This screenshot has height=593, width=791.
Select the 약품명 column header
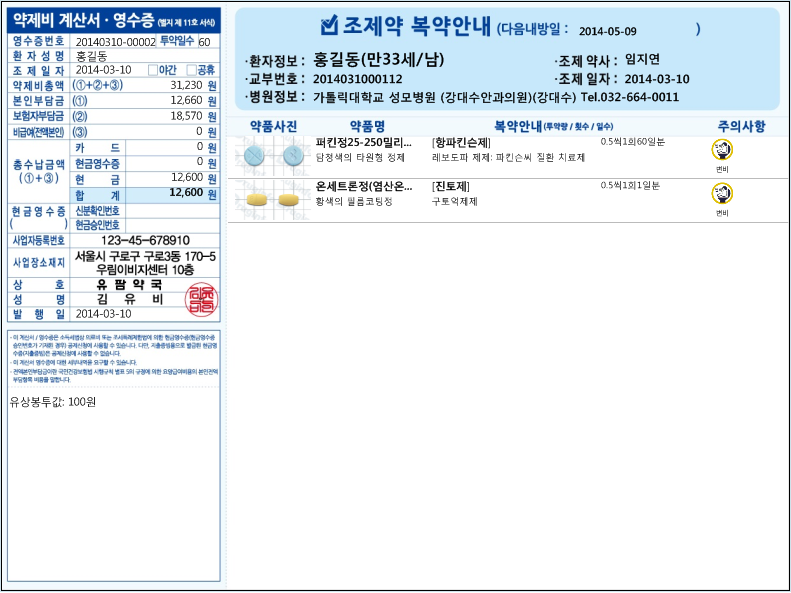click(366, 126)
